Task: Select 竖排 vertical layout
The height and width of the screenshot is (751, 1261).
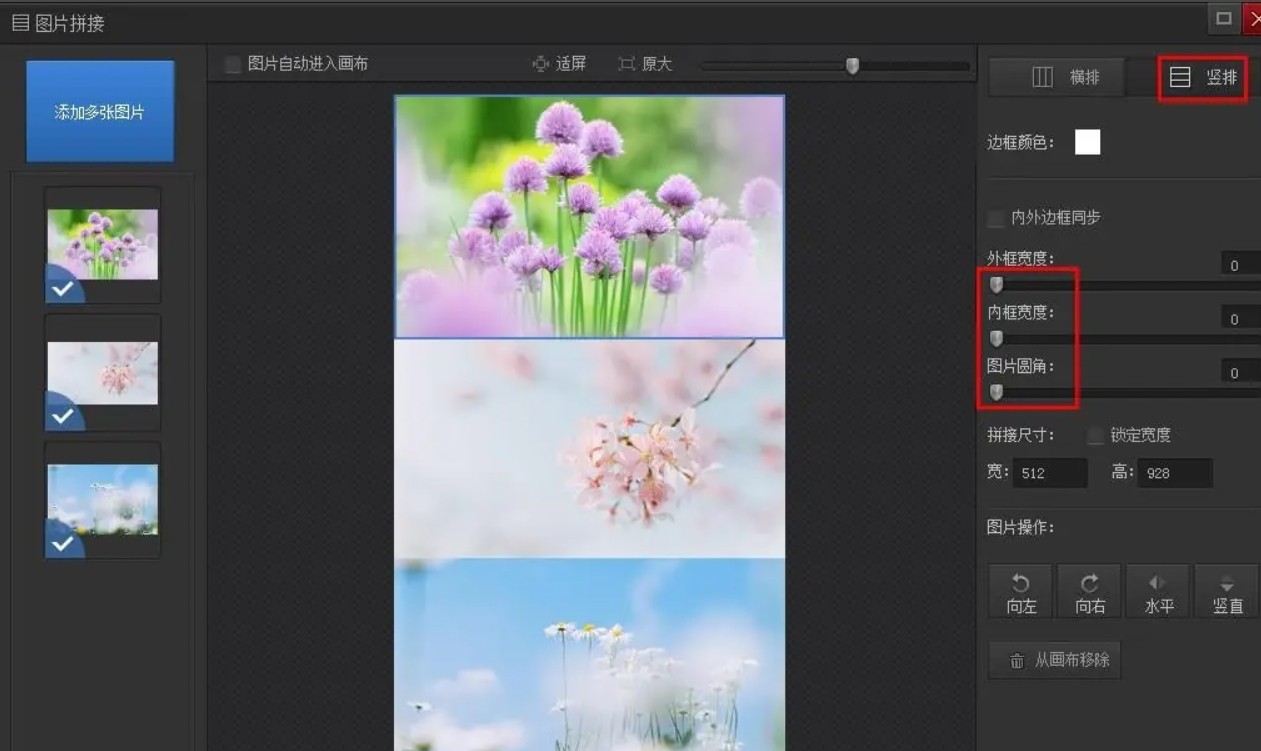Action: (x=1203, y=77)
